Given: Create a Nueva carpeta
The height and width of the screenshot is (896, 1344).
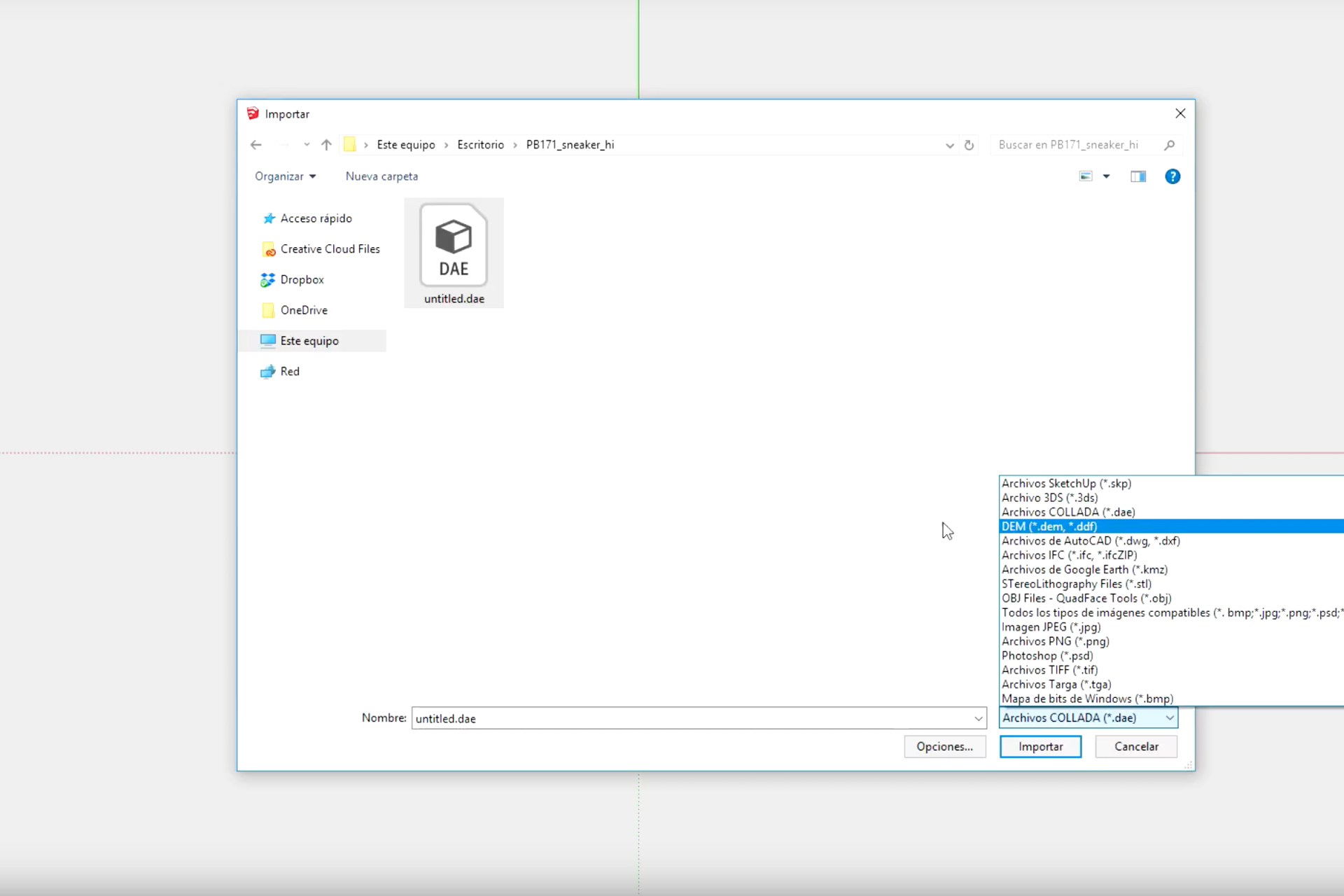Looking at the screenshot, I should coord(381,176).
